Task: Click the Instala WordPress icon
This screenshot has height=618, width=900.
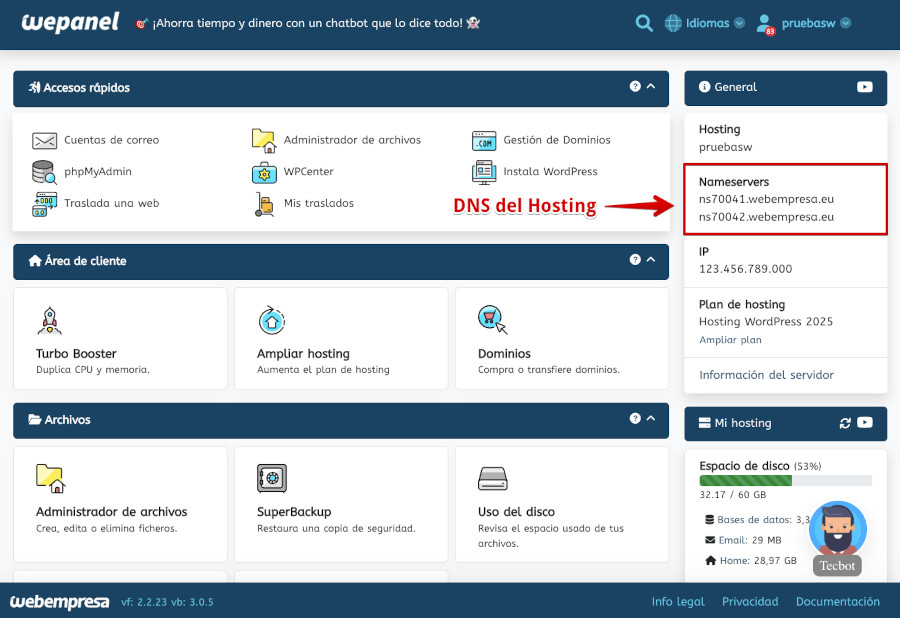Action: click(x=484, y=172)
